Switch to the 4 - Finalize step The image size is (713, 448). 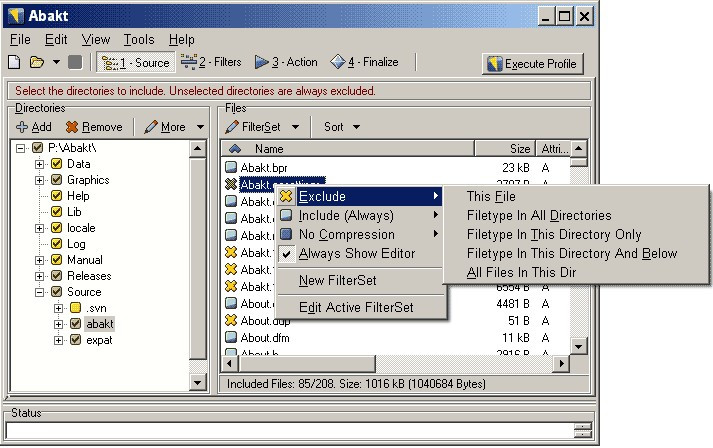[x=364, y=62]
